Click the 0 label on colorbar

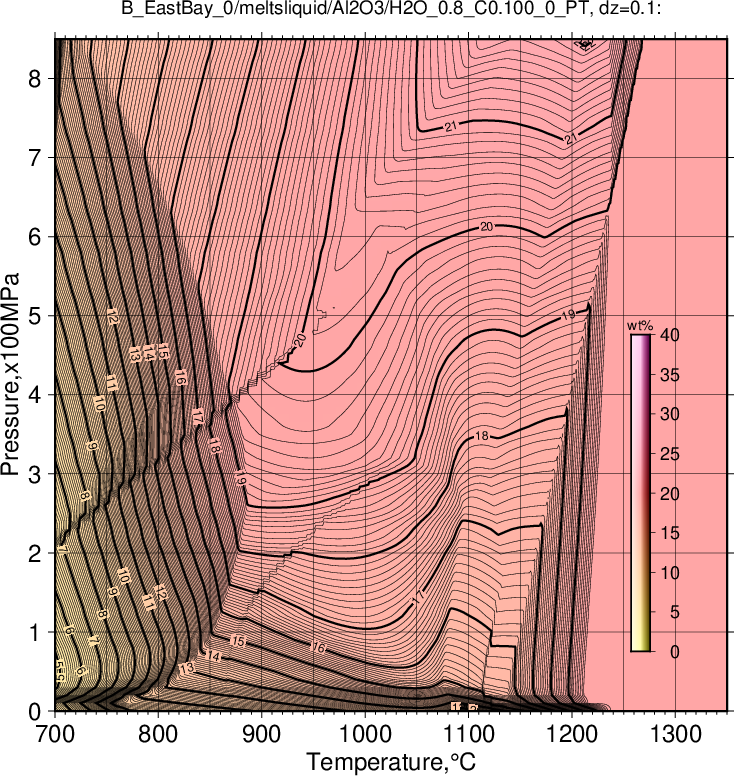click(x=675, y=652)
